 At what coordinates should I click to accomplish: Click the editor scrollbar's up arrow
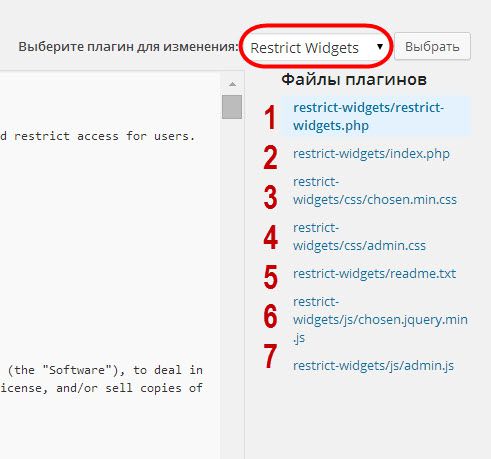(x=232, y=84)
